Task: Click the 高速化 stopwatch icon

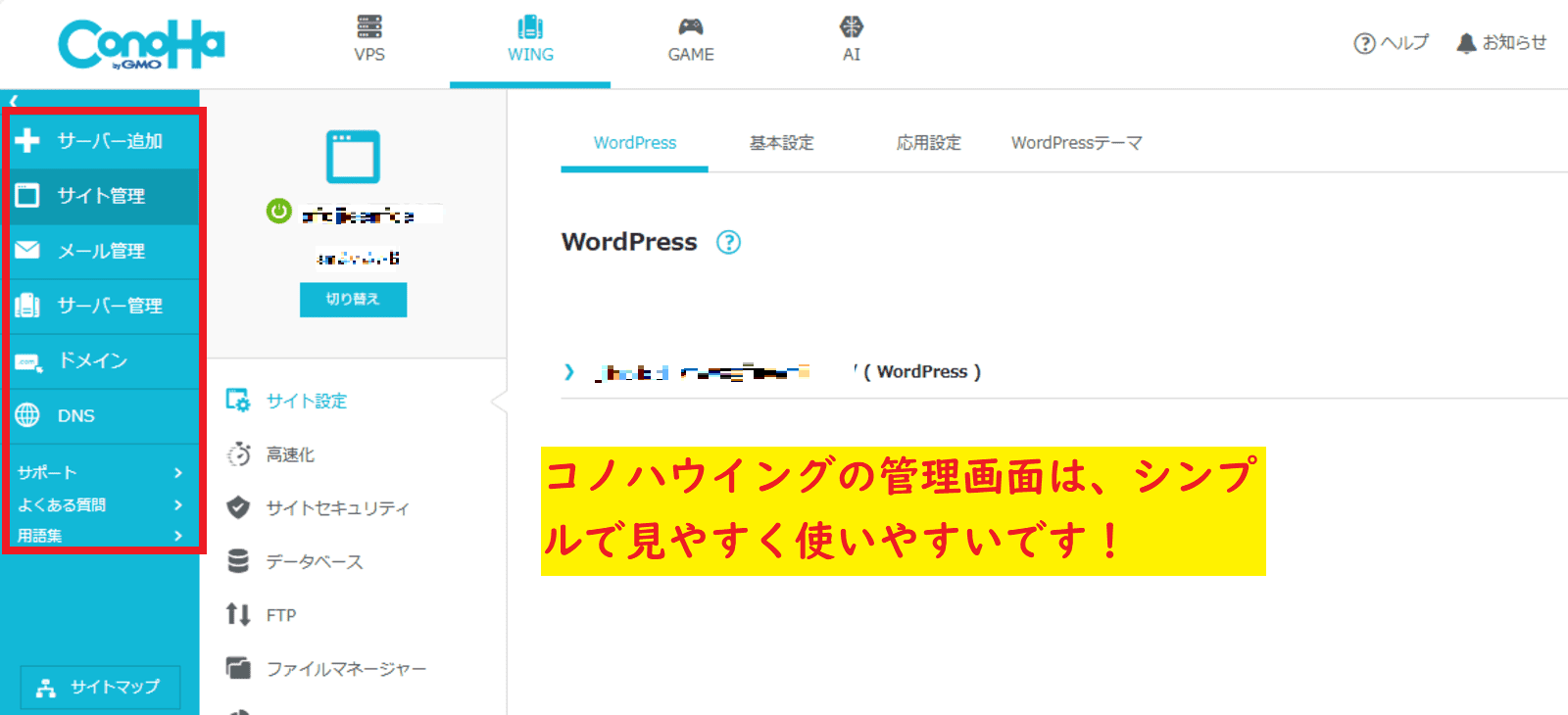Action: pos(238,453)
